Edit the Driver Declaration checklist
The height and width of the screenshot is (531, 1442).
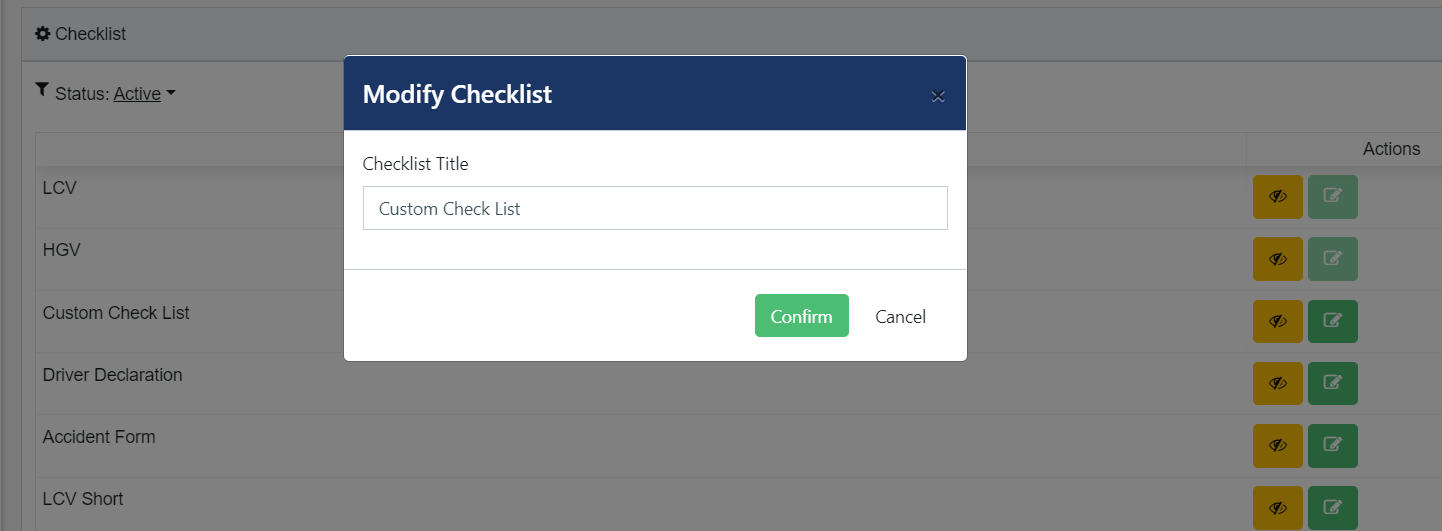coord(1332,383)
